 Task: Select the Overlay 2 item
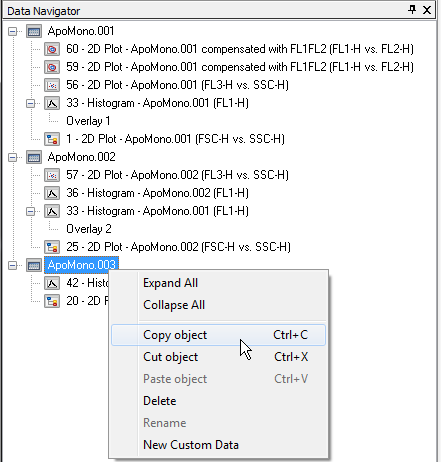[x=89, y=229]
